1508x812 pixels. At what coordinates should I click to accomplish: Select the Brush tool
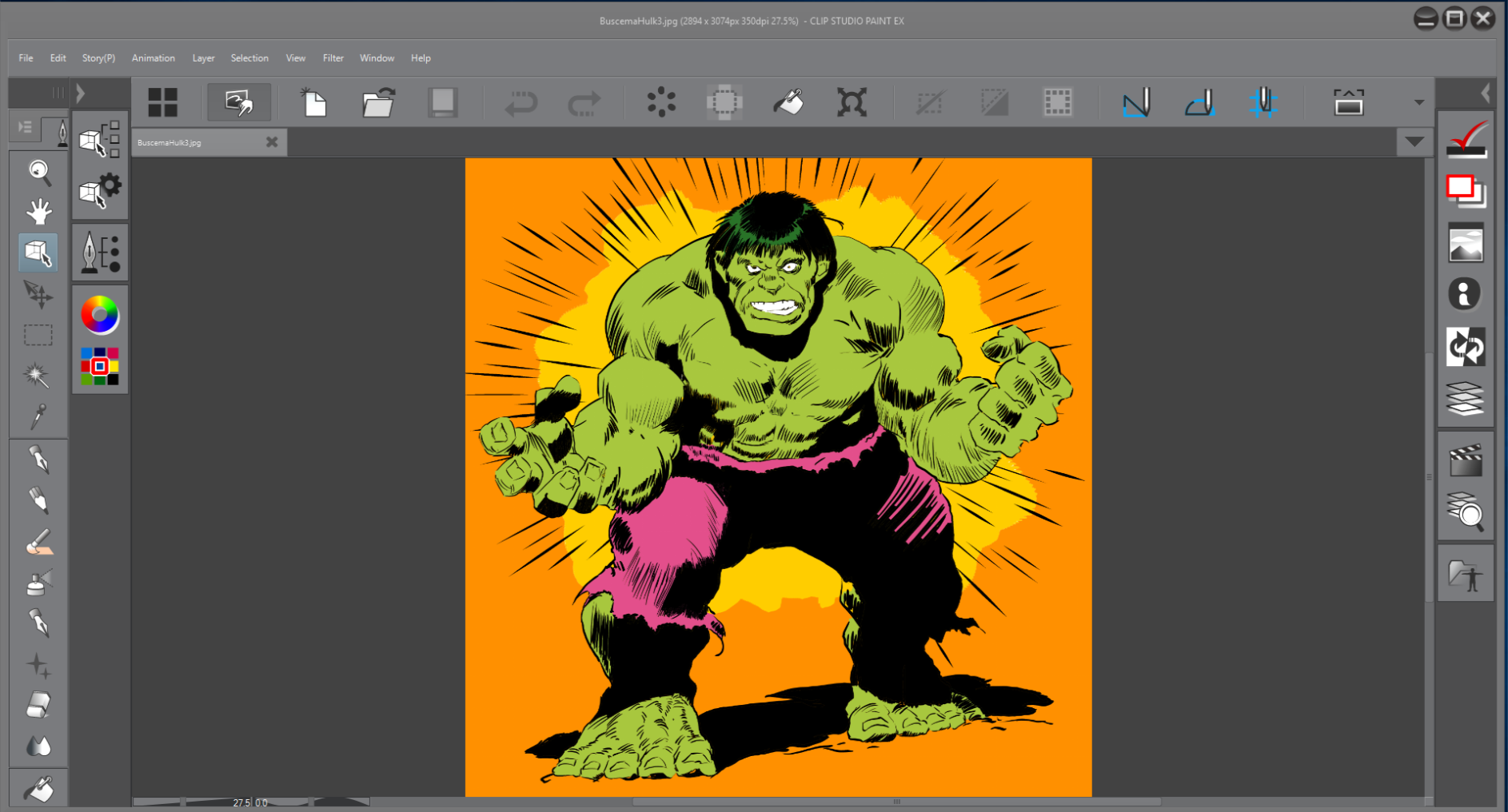tap(38, 543)
